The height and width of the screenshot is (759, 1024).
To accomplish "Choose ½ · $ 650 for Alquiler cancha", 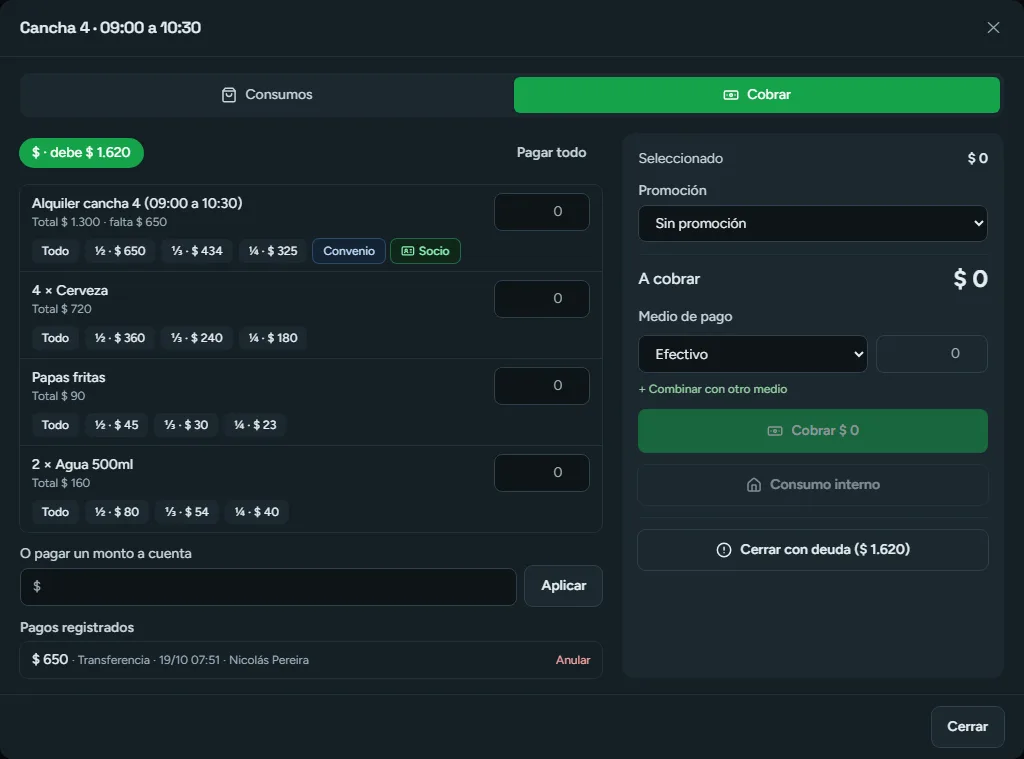I will click(120, 251).
